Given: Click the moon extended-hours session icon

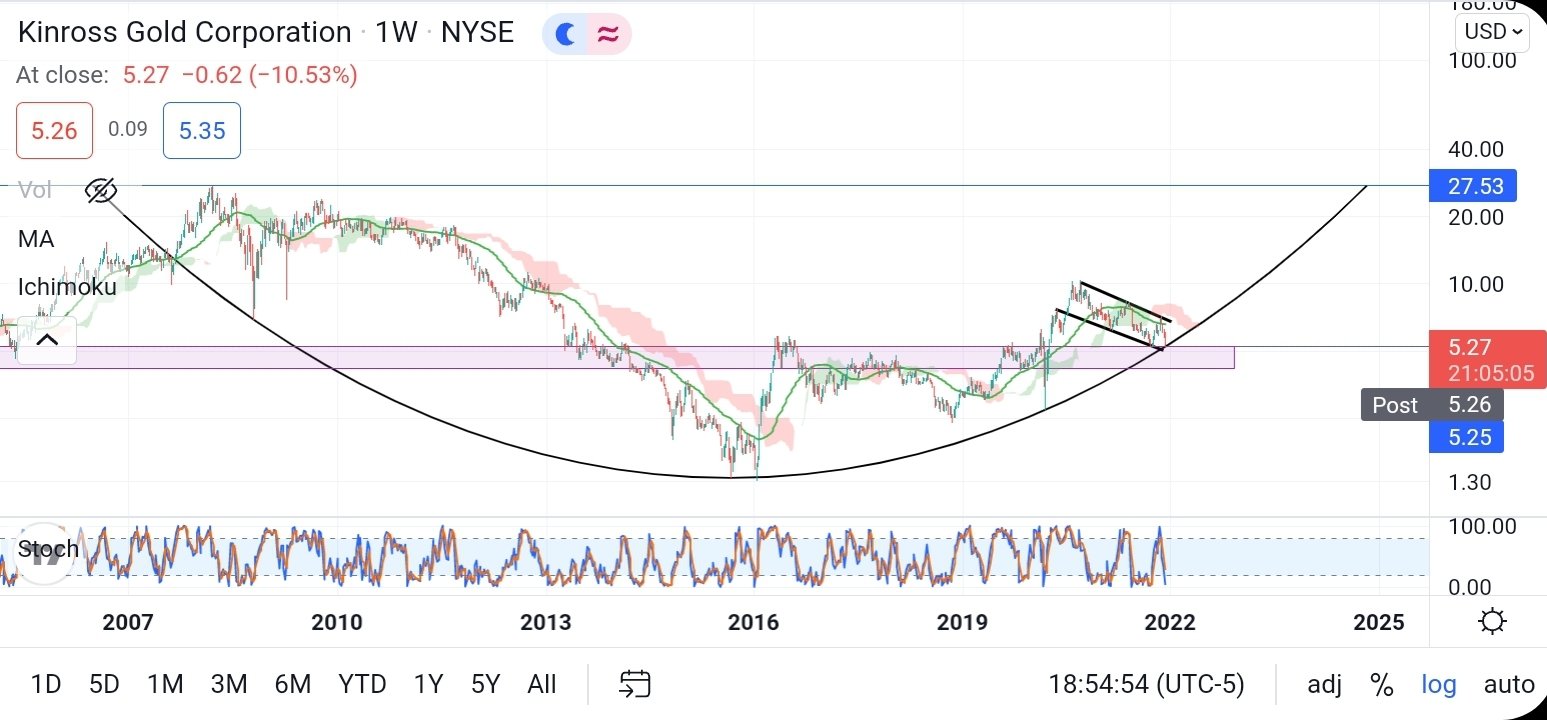Looking at the screenshot, I should click(x=566, y=35).
